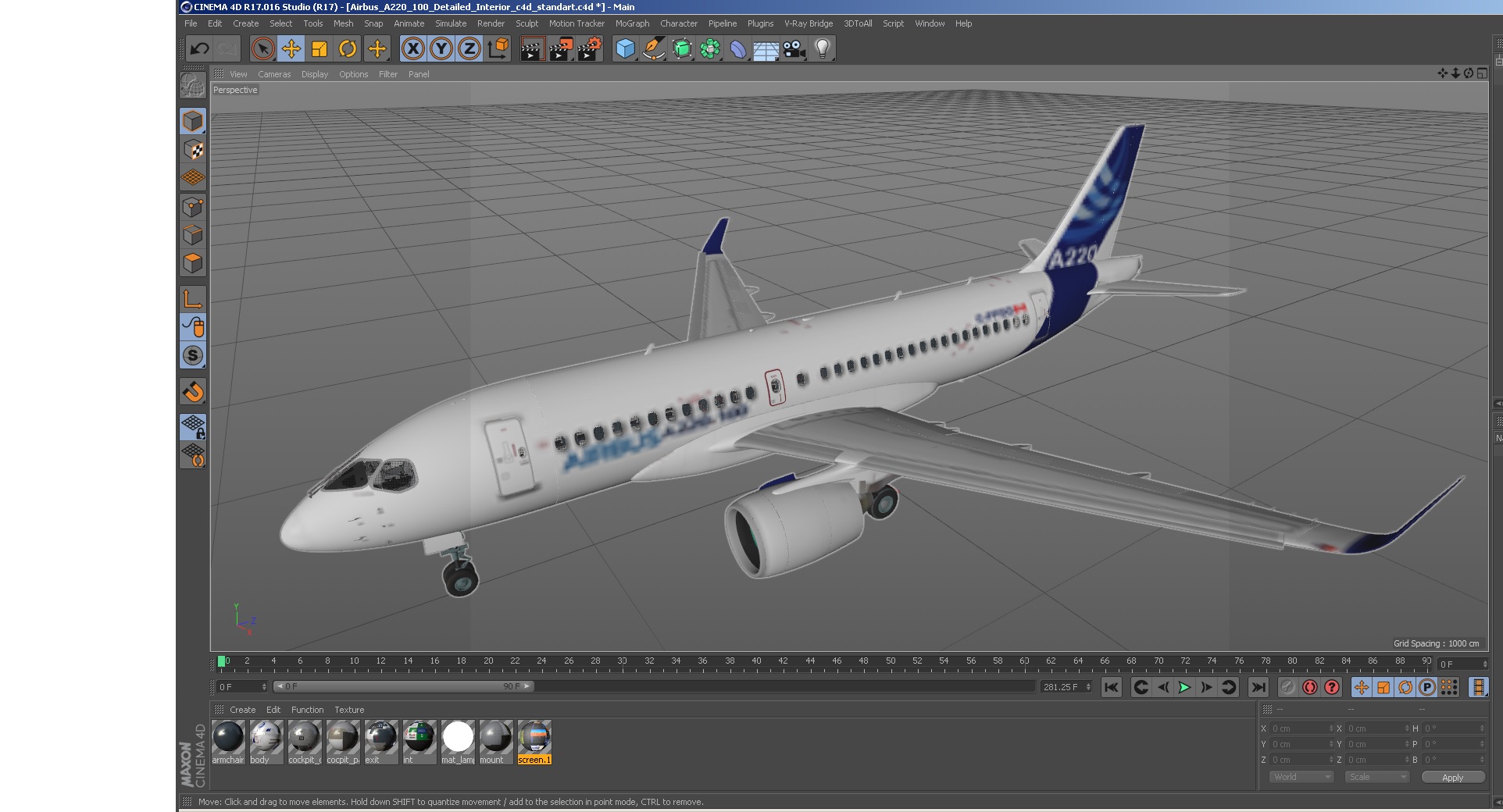Image resolution: width=1503 pixels, height=812 pixels.
Task: Toggle Locked Workplane icon
Action: [x=193, y=426]
